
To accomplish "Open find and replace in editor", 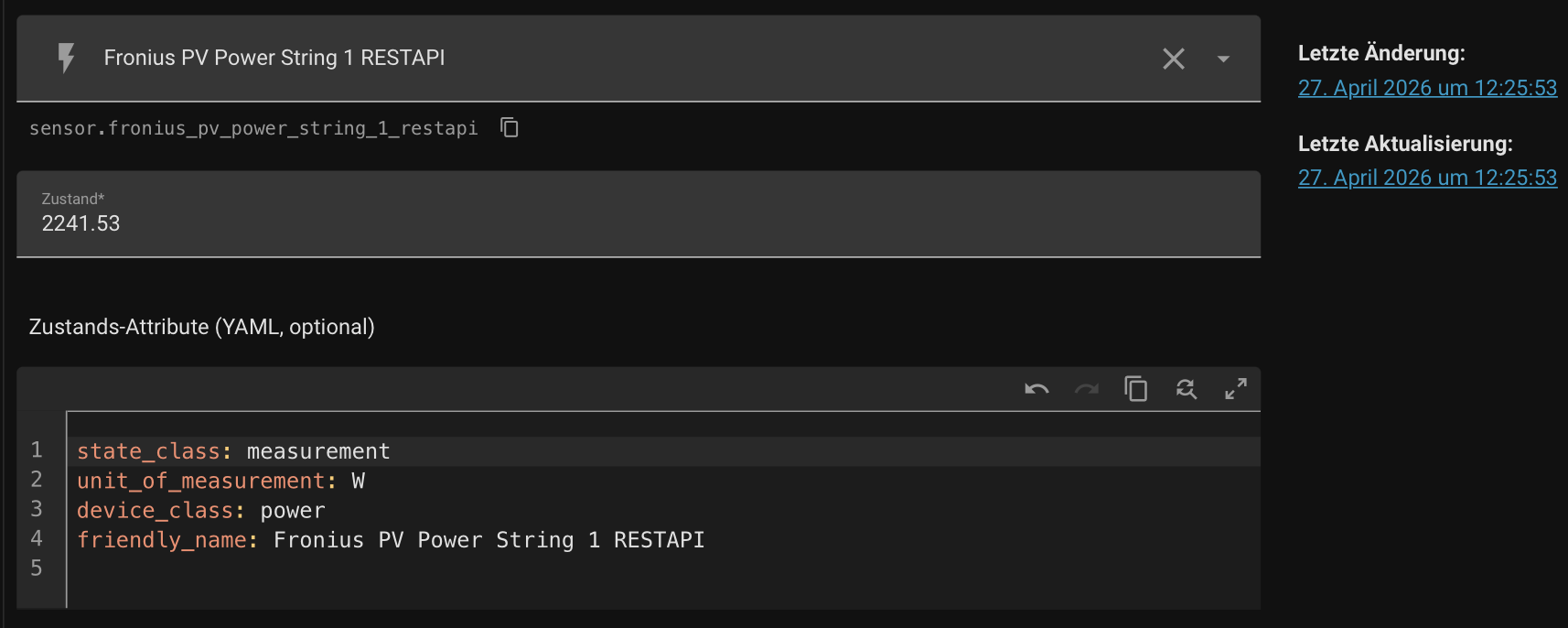I will point(1187,389).
